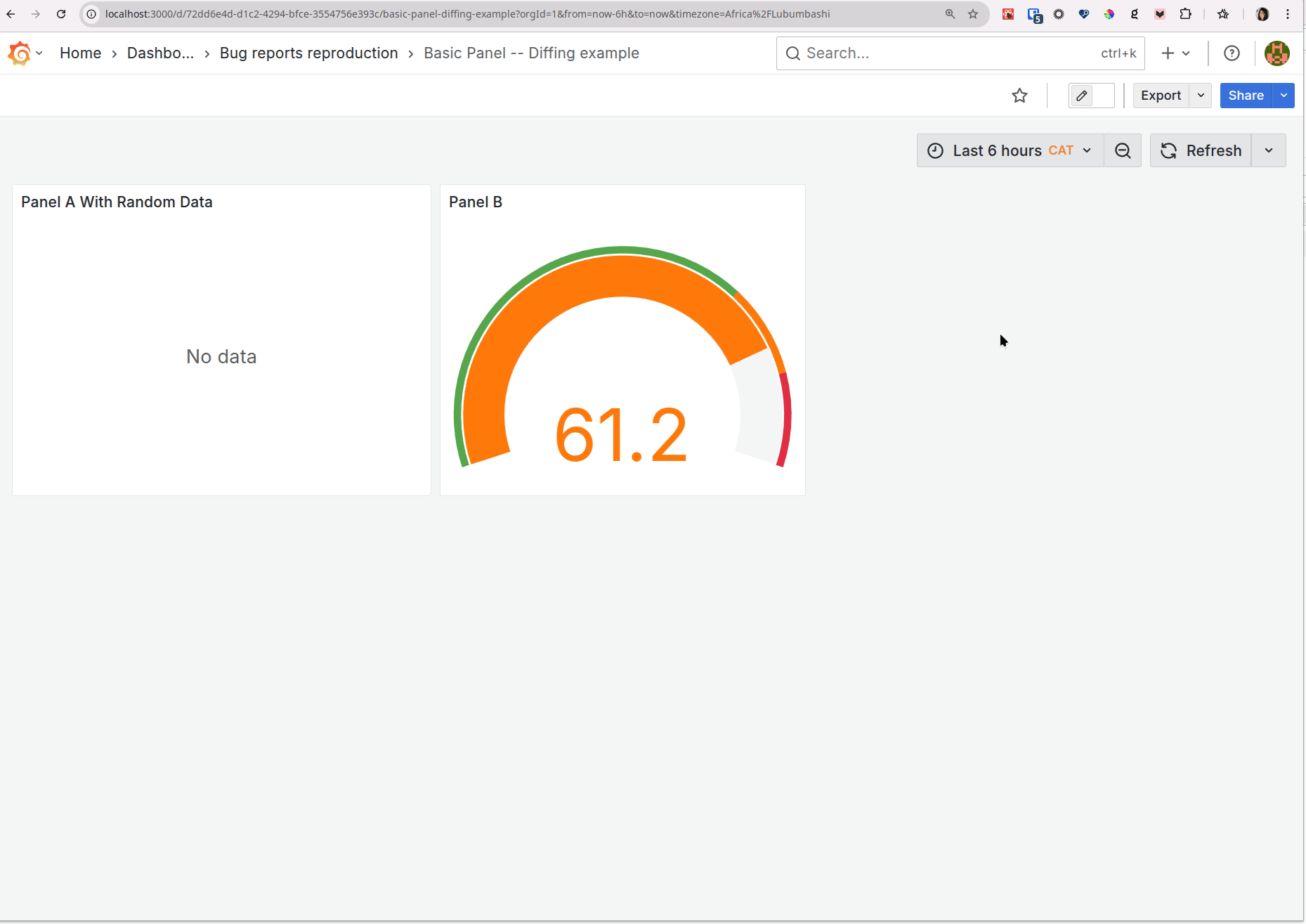The image size is (1306, 924).
Task: Click the search magnifier icon in the search bar
Action: (793, 53)
